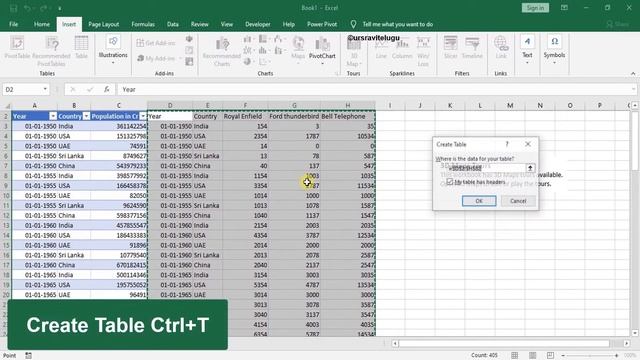Collapse the dialog range selector button

coord(530,168)
